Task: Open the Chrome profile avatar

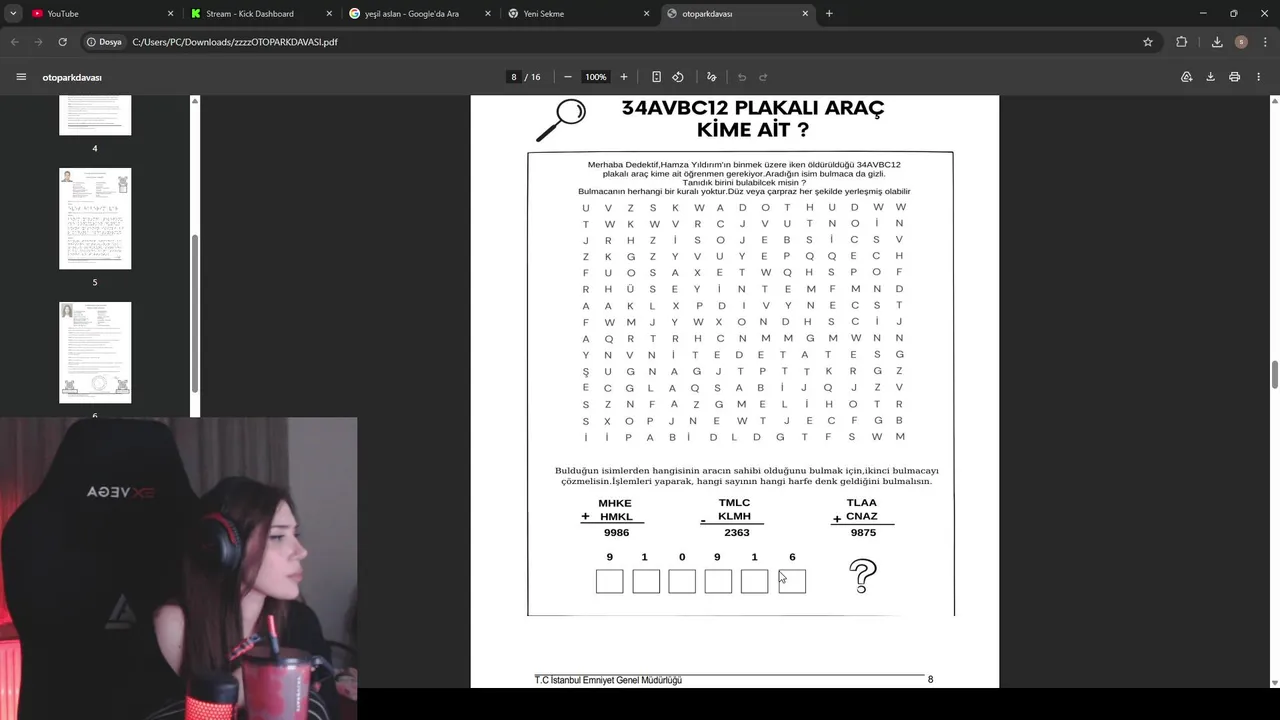Action: click(x=1241, y=42)
